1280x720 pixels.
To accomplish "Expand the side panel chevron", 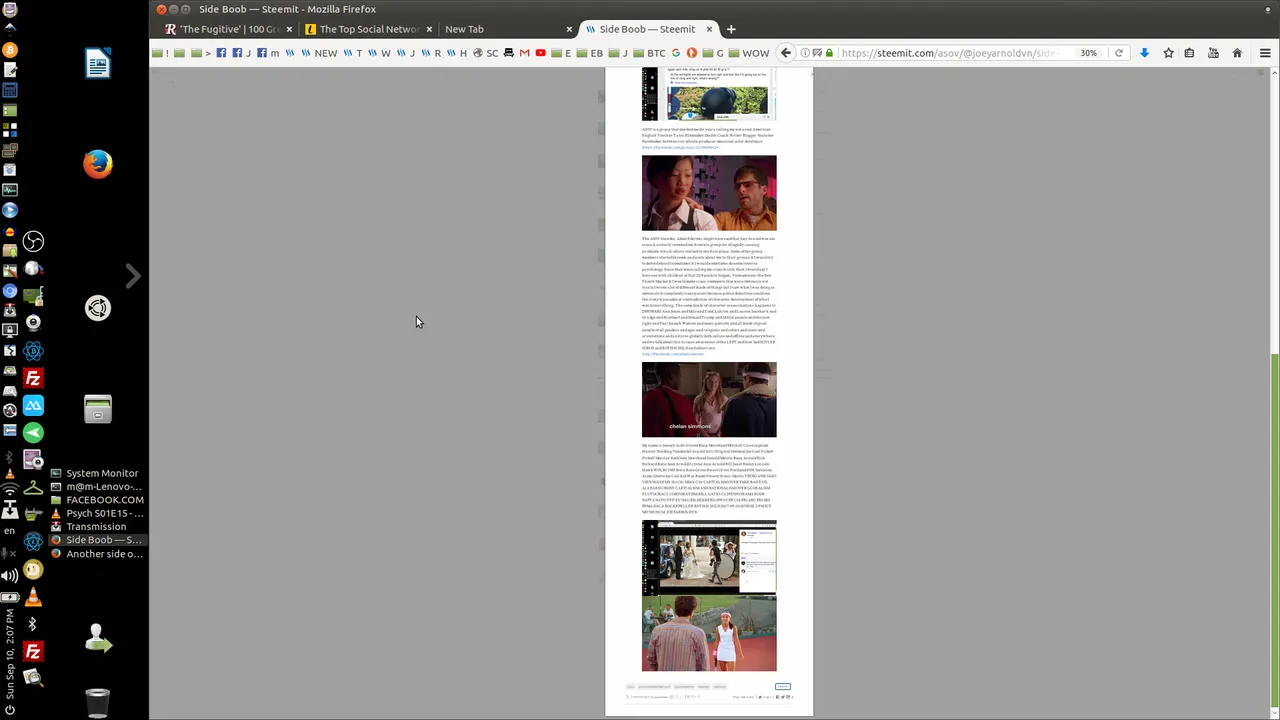I will click(x=133, y=276).
